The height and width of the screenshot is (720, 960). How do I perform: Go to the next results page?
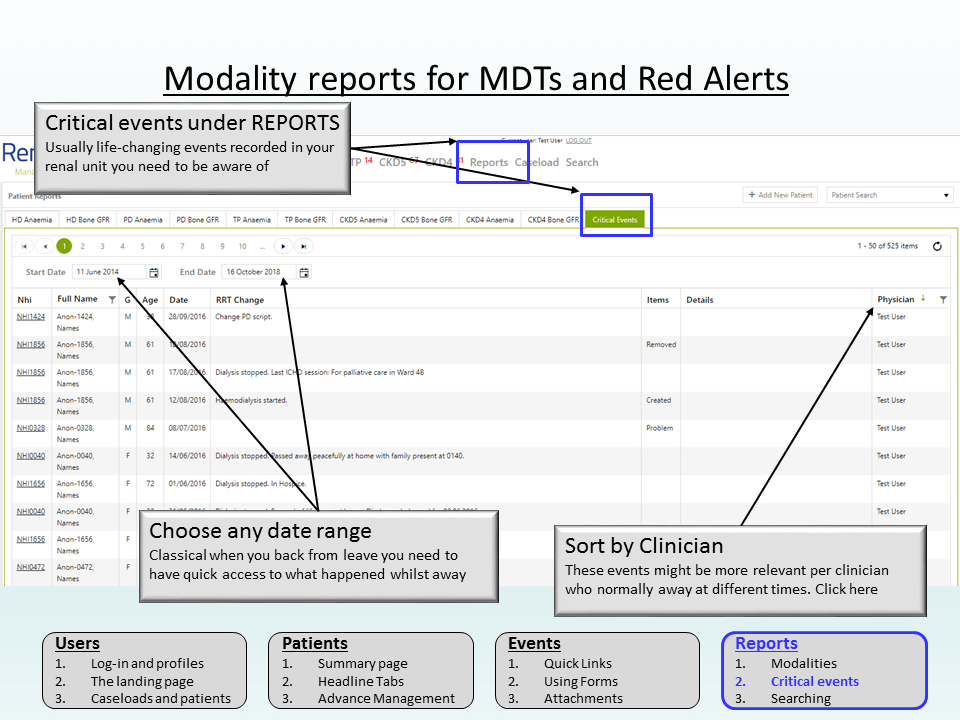(283, 246)
